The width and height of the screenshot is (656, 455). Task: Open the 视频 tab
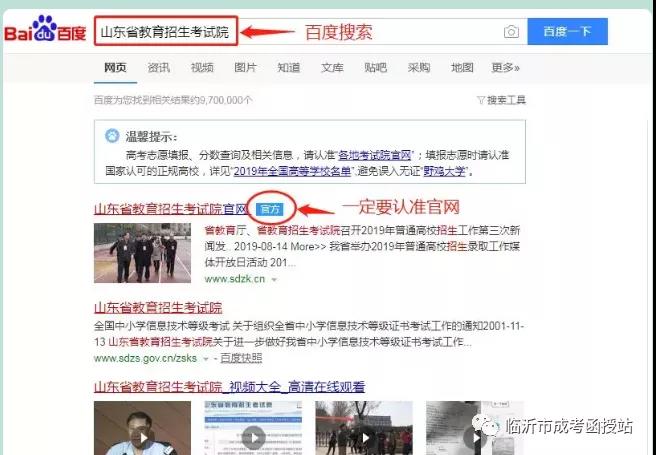coord(202,67)
